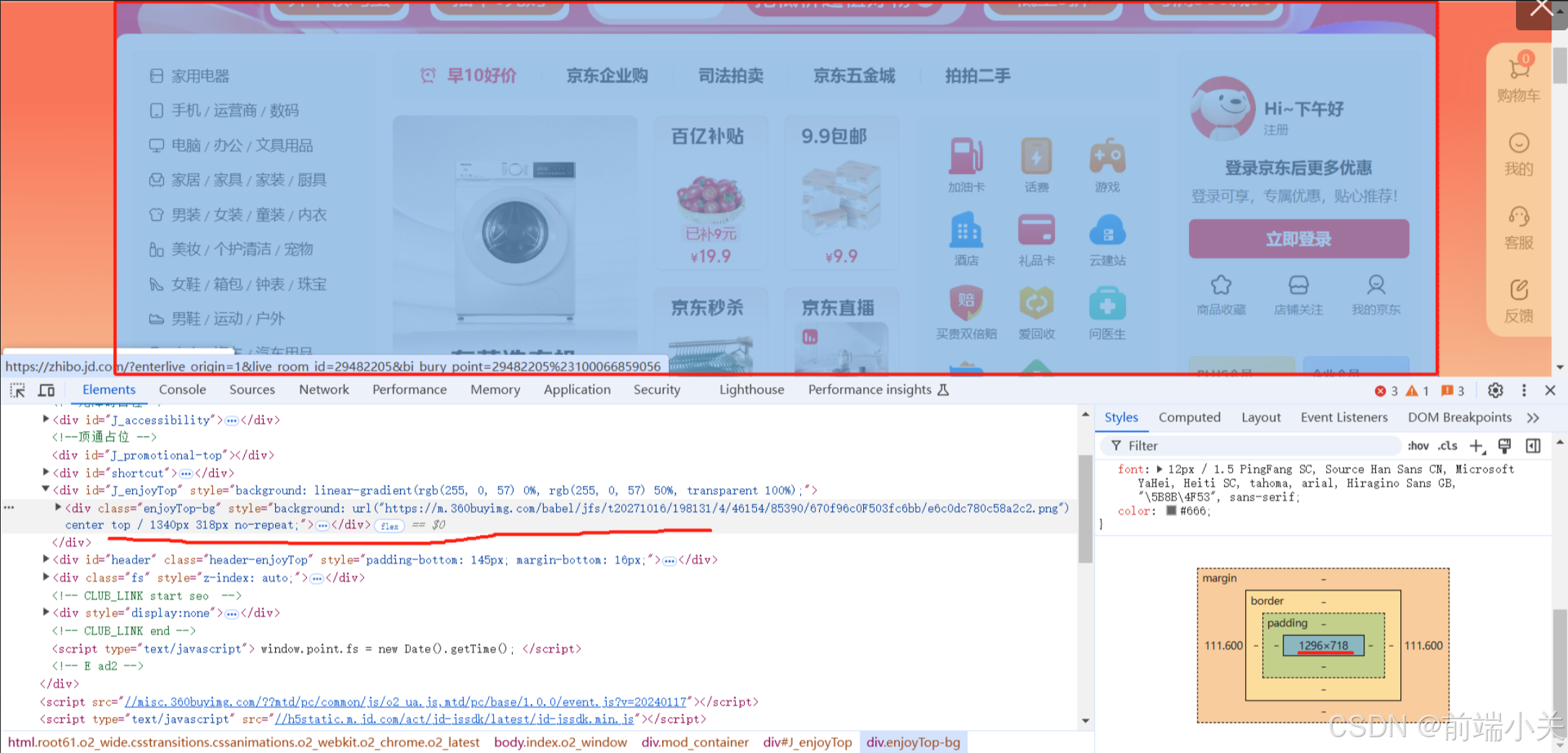This screenshot has width=1568, height=753.
Task: Click the 加油卡 fuel card icon
Action: [966, 156]
